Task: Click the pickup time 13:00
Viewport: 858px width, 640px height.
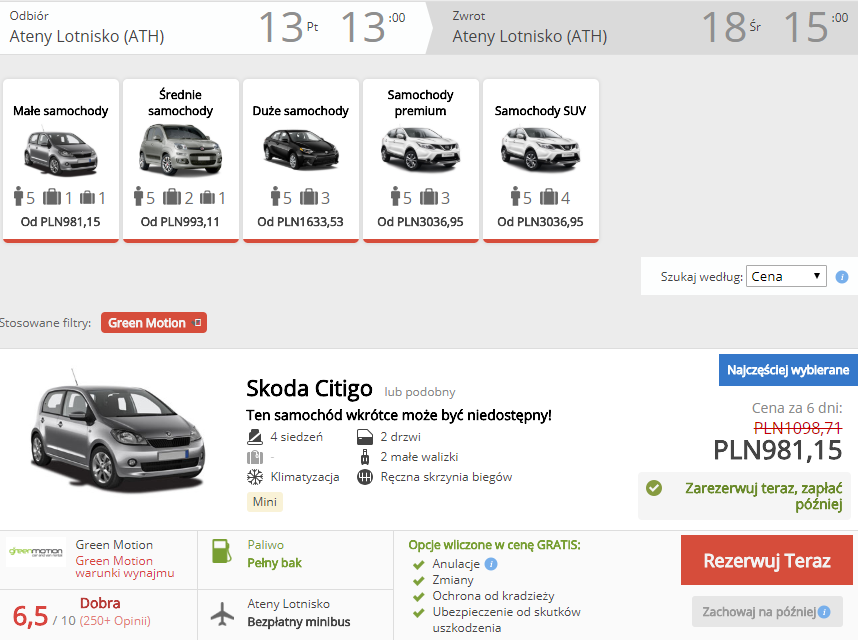Action: tap(373, 27)
